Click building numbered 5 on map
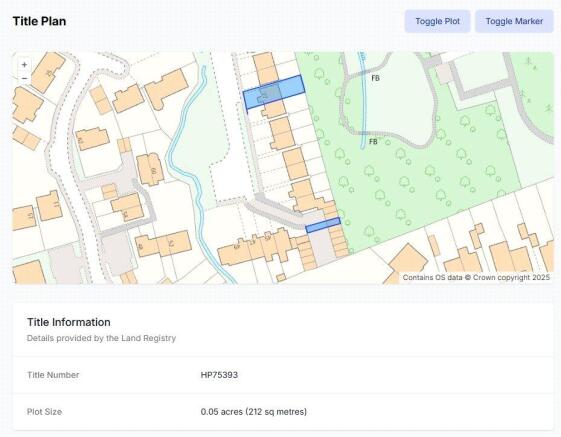Viewport: 561px width, 437px height. tap(151, 170)
